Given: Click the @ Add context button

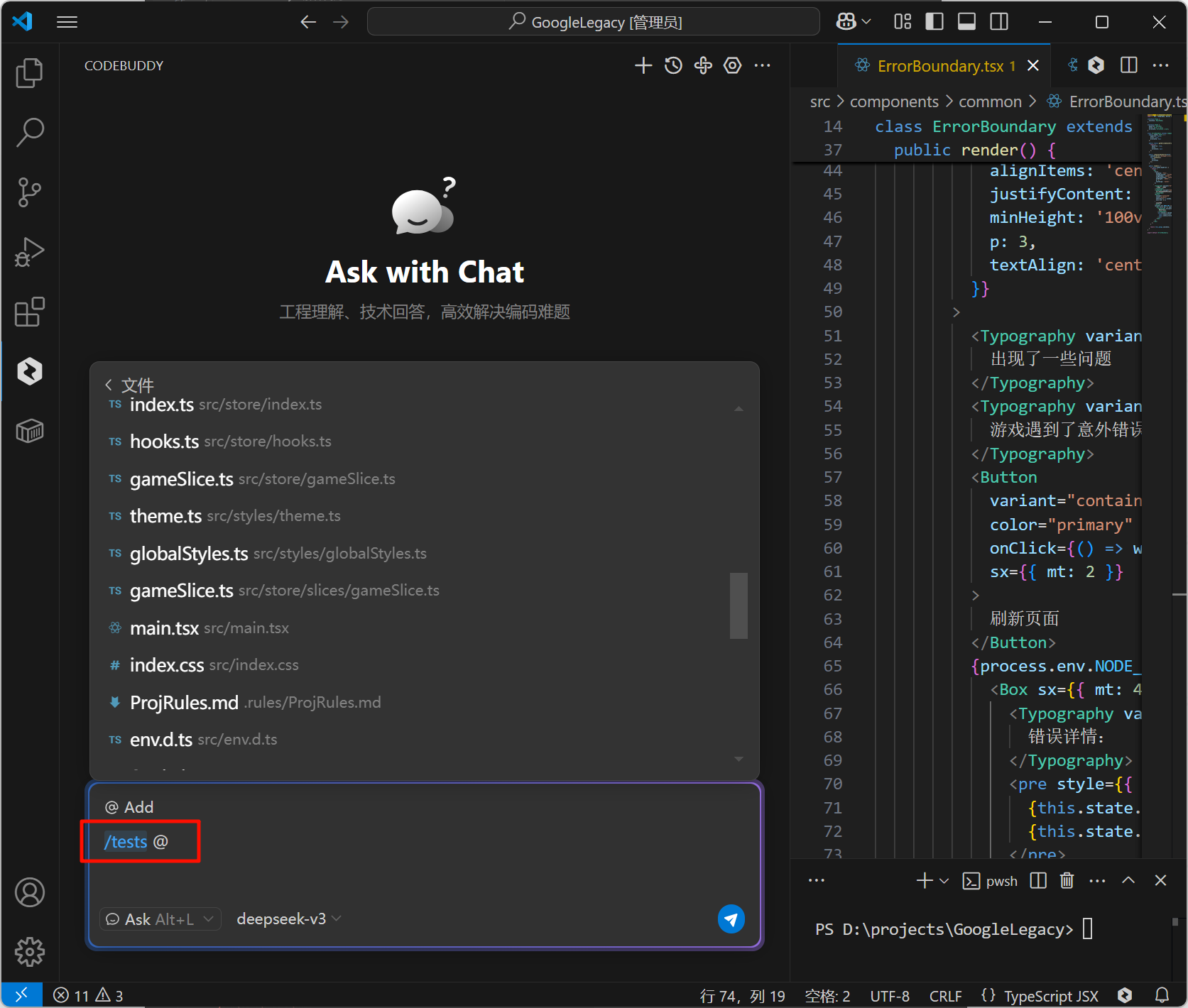Looking at the screenshot, I should [x=129, y=807].
